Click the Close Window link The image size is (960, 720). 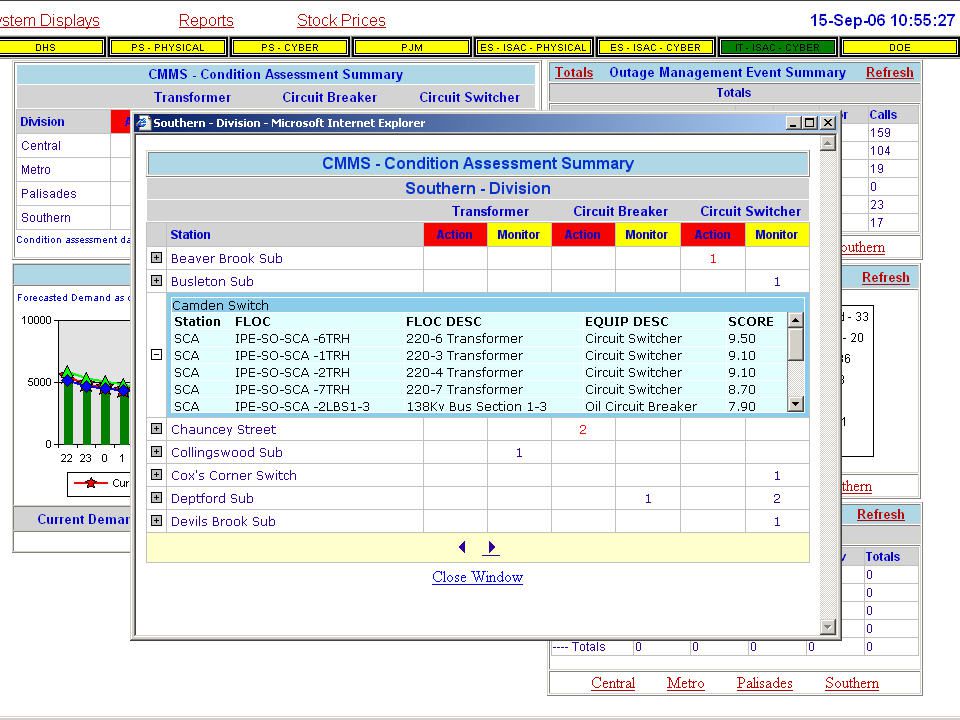478,577
